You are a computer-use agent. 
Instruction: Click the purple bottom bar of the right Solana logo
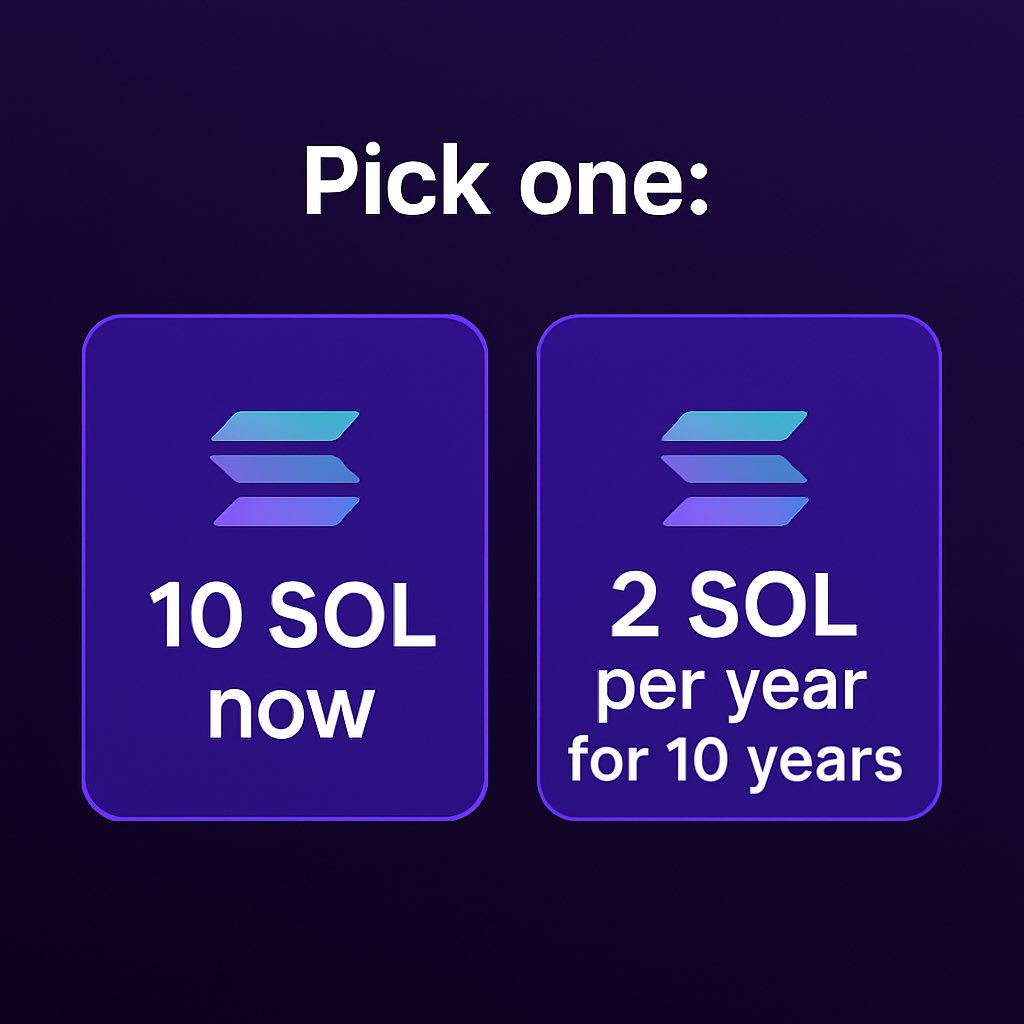click(736, 511)
